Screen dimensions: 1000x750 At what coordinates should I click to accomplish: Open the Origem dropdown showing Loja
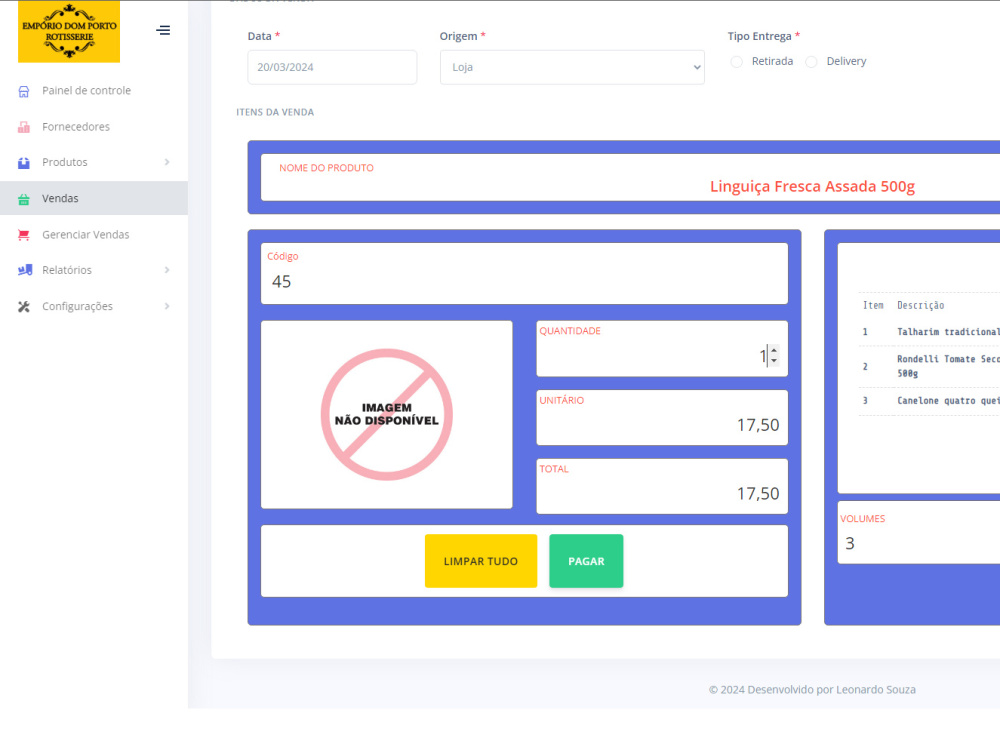point(572,67)
